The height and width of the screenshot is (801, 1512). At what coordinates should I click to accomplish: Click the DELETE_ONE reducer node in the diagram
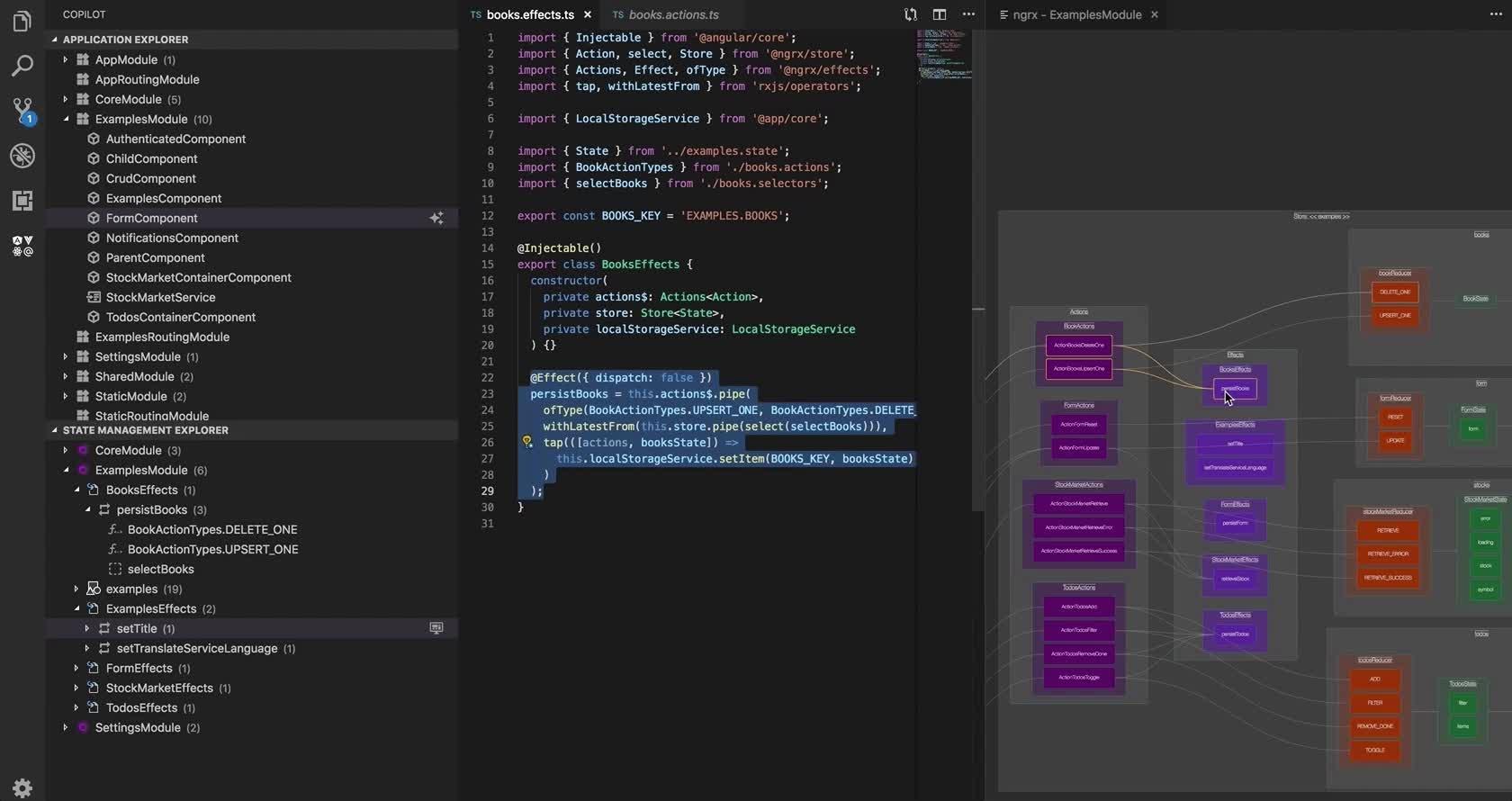tap(1395, 292)
